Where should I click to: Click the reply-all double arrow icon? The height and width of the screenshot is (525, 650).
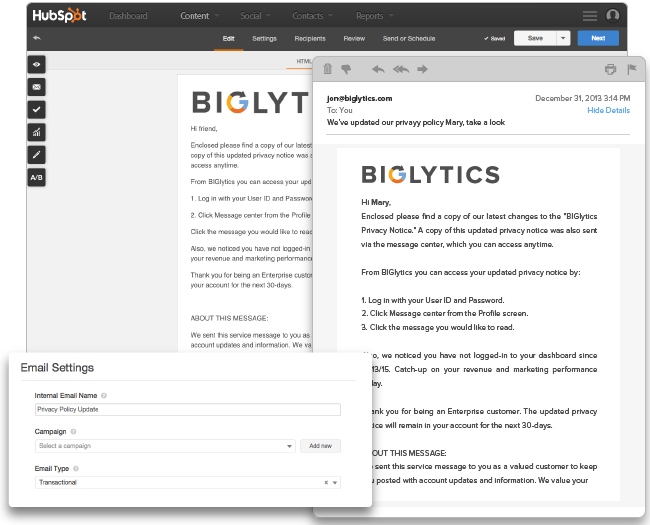tap(400, 69)
